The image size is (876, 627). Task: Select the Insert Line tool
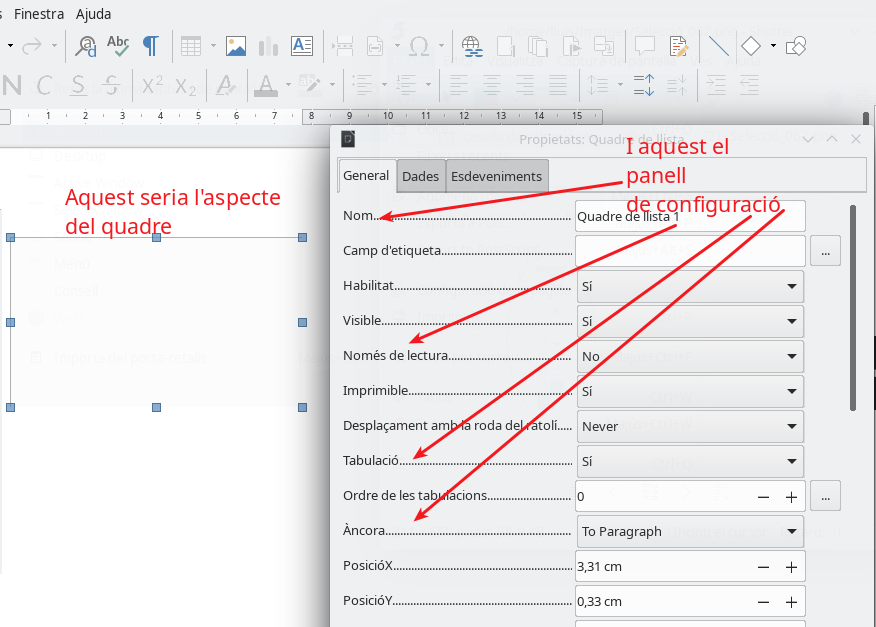click(718, 46)
